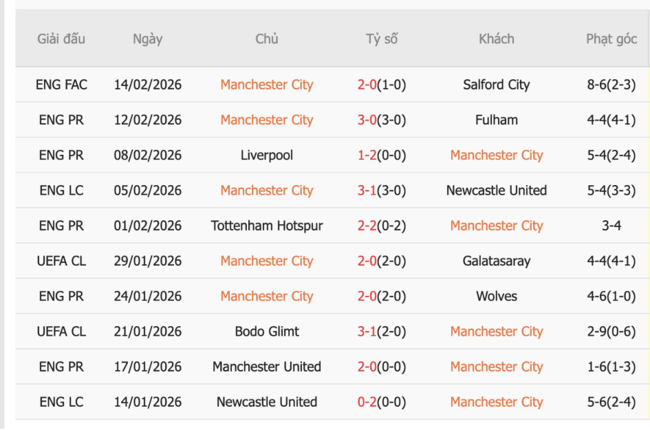Click the "Tỷ số" column header

[381, 39]
